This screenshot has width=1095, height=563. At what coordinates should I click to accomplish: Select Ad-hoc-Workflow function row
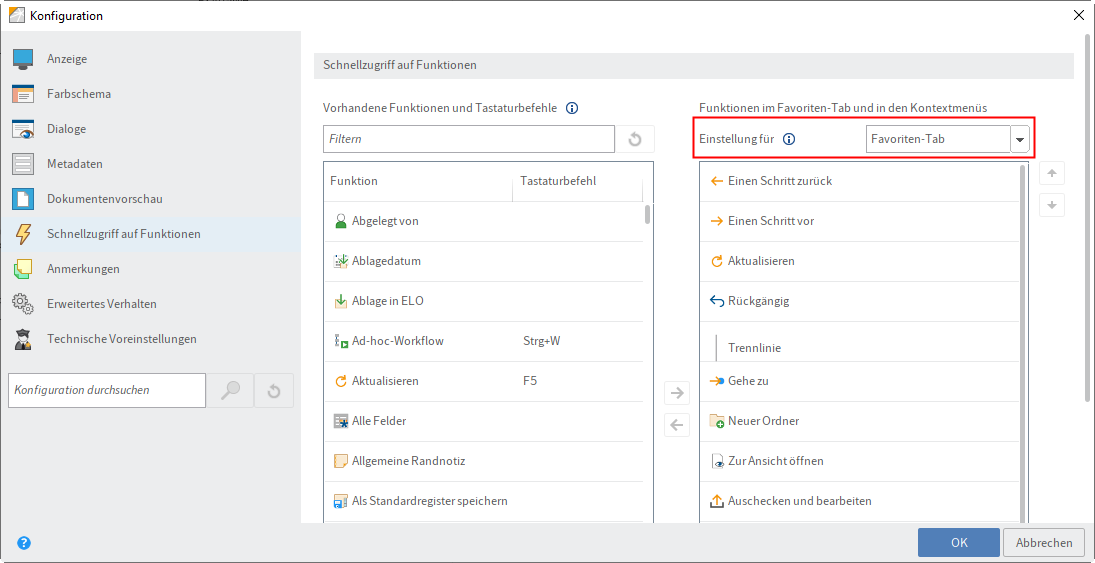pyautogui.click(x=483, y=342)
